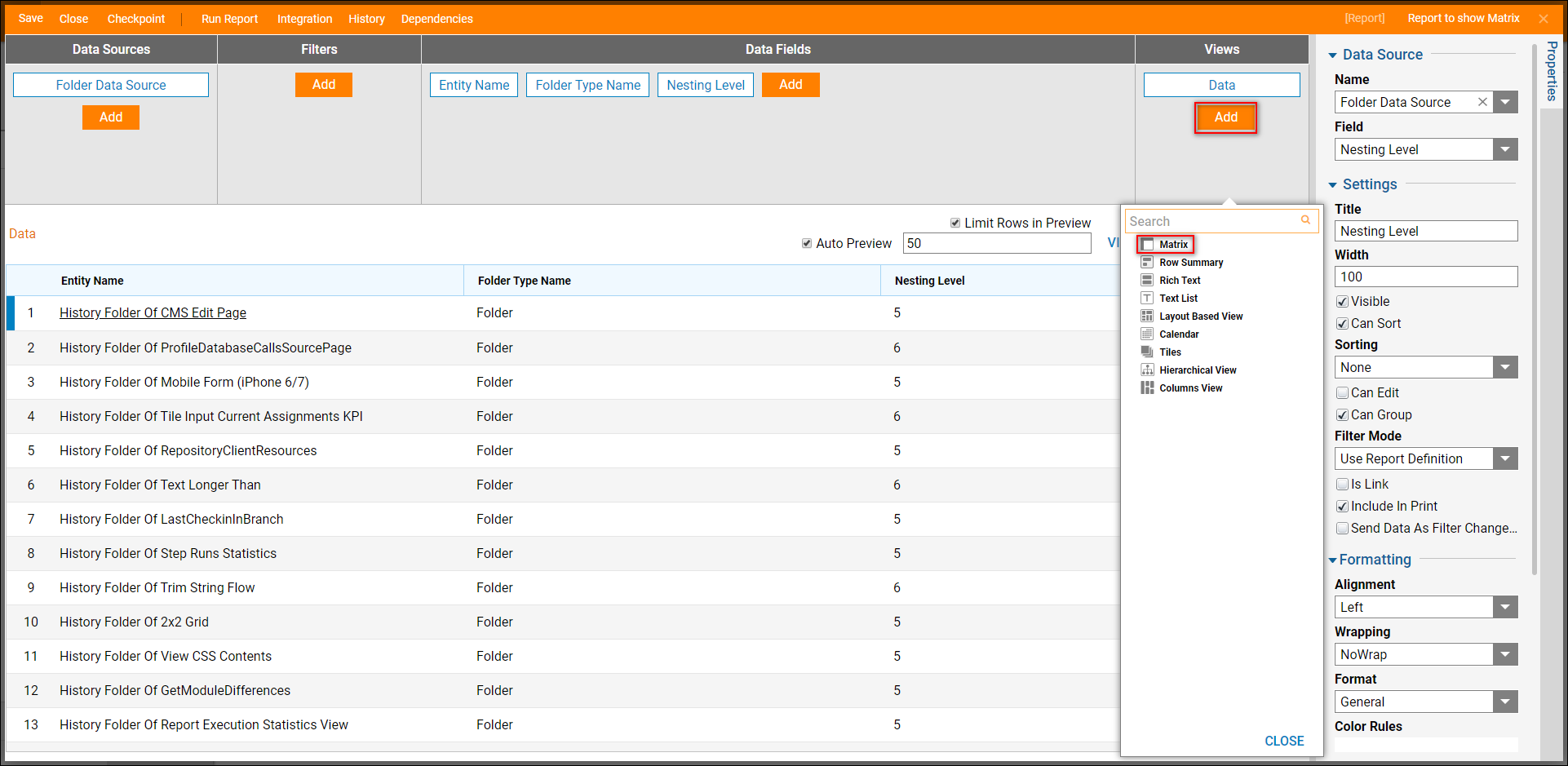Click Add under Filters
1568x766 pixels.
(324, 85)
